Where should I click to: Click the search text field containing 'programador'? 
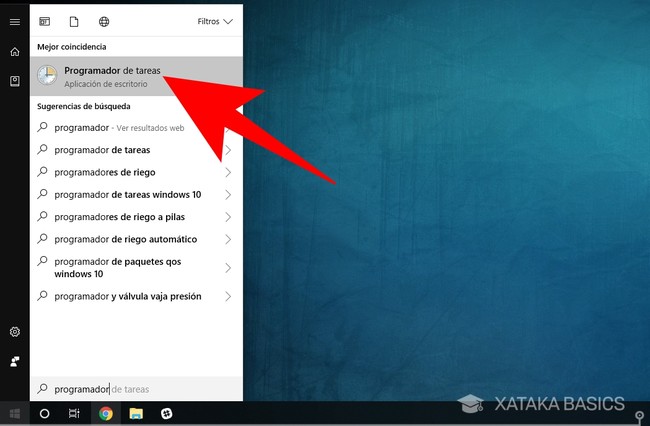tap(136, 389)
